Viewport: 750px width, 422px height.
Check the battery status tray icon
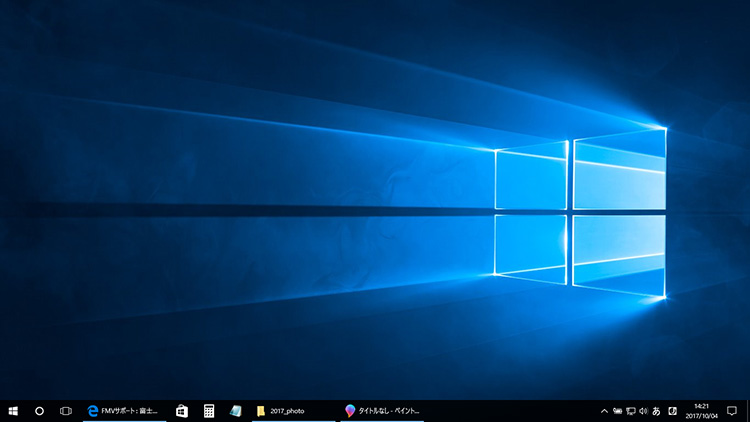pyautogui.click(x=618, y=411)
